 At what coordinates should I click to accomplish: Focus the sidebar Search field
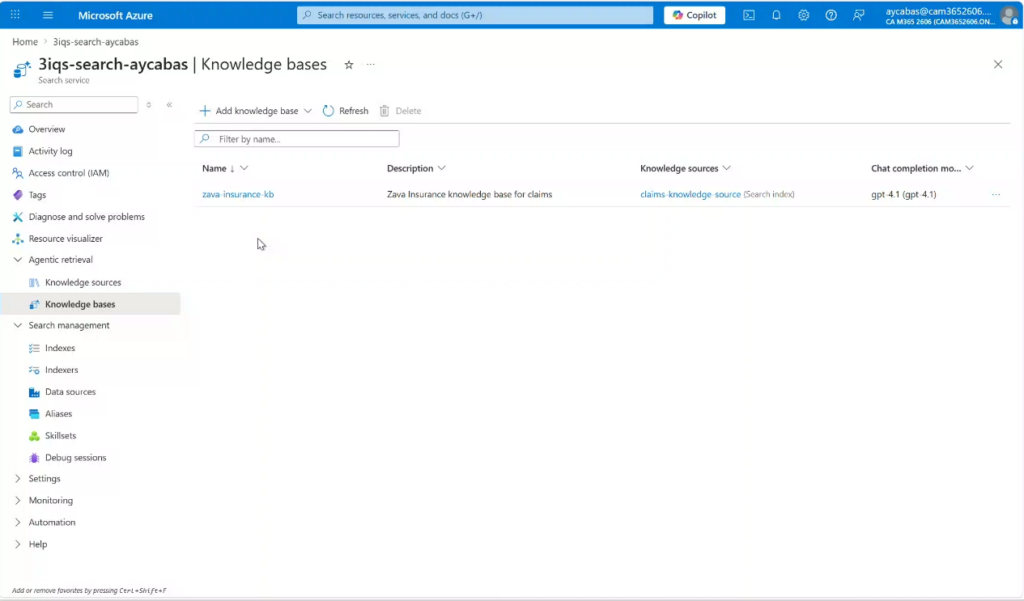(74, 105)
